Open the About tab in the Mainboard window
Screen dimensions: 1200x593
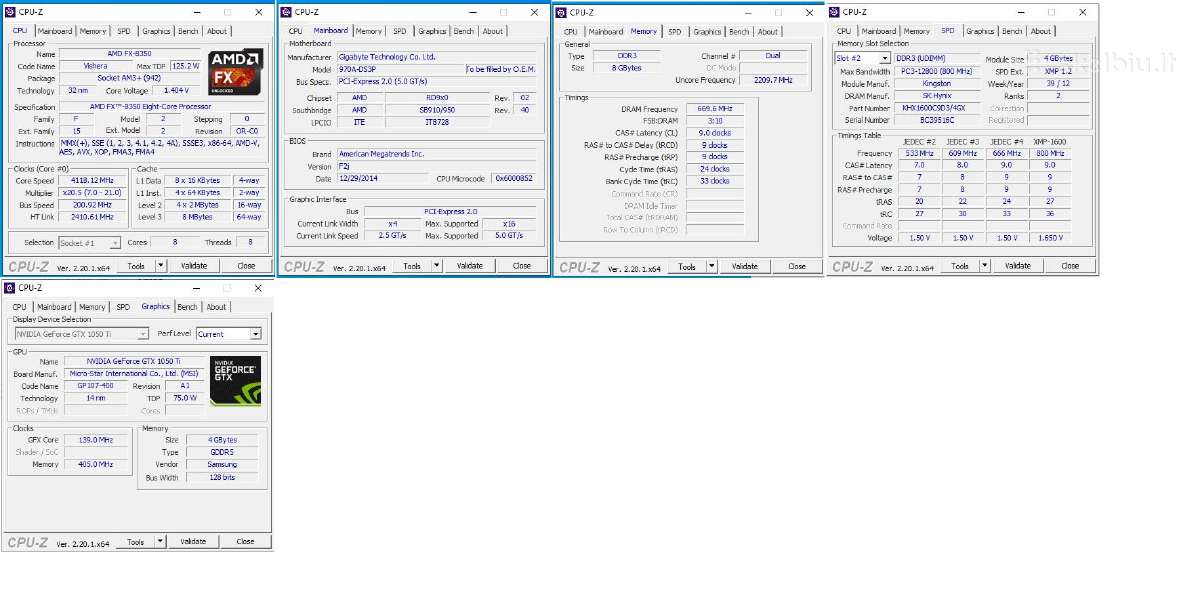coord(493,31)
